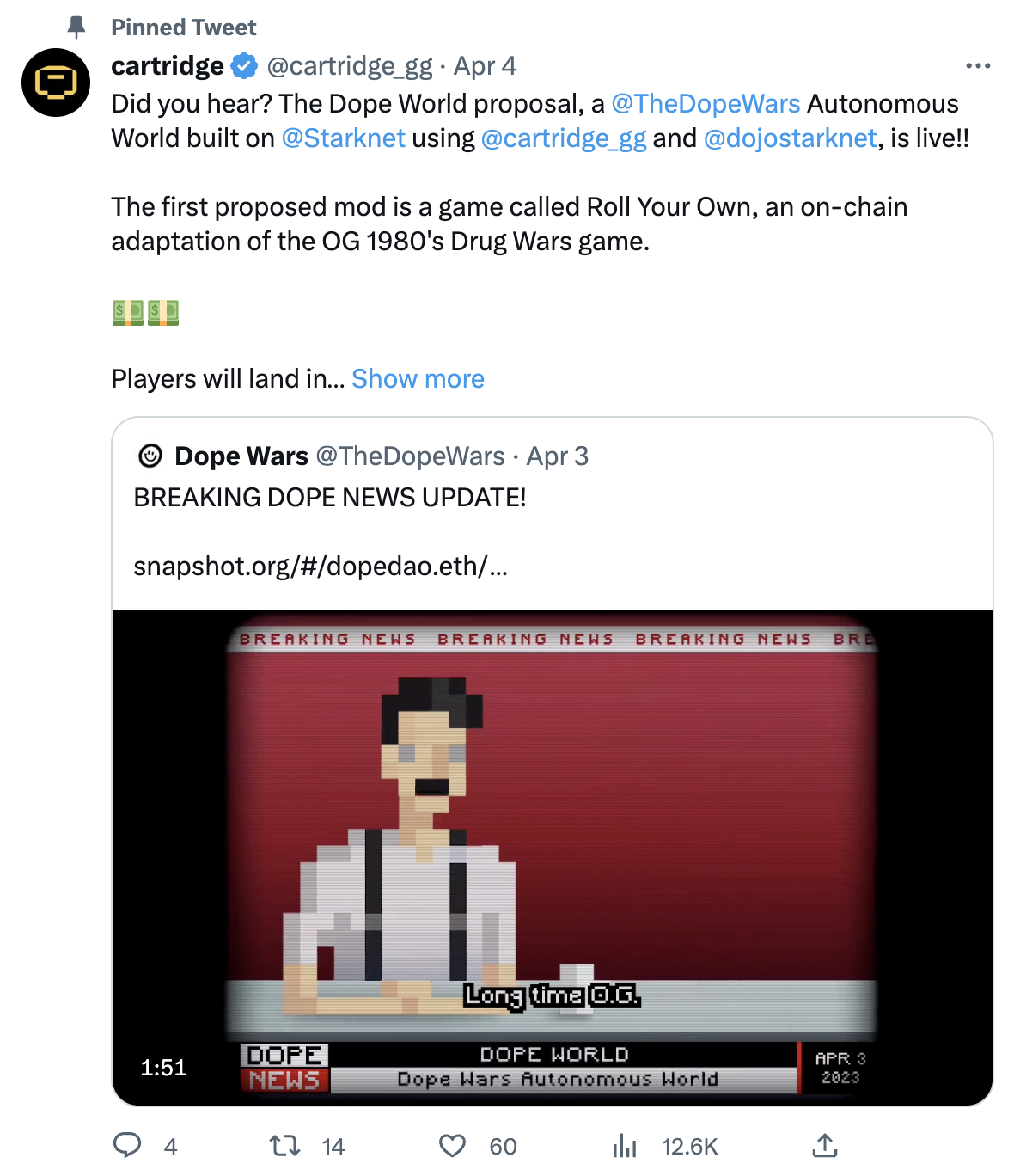Click the share upload icon
Image resolution: width=1014 pixels, height=1176 pixels.
click(824, 1145)
